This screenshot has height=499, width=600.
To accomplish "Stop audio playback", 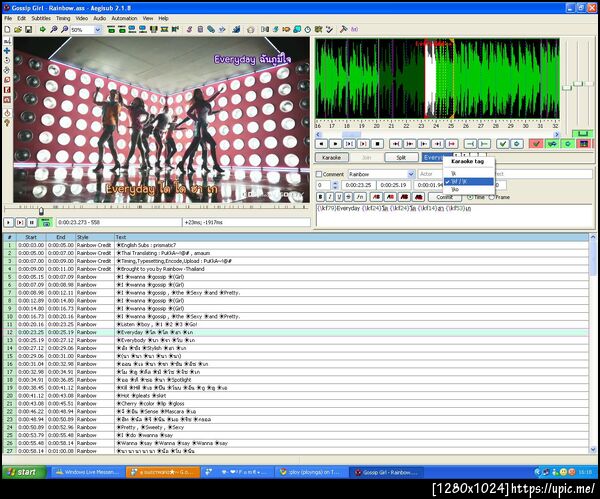I will point(377,144).
